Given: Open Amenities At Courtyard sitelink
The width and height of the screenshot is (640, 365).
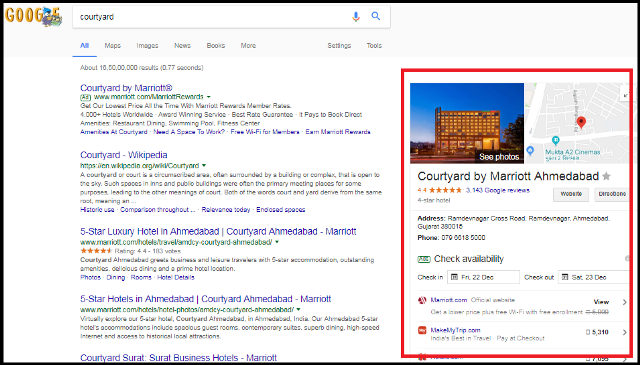Looking at the screenshot, I should tap(114, 132).
